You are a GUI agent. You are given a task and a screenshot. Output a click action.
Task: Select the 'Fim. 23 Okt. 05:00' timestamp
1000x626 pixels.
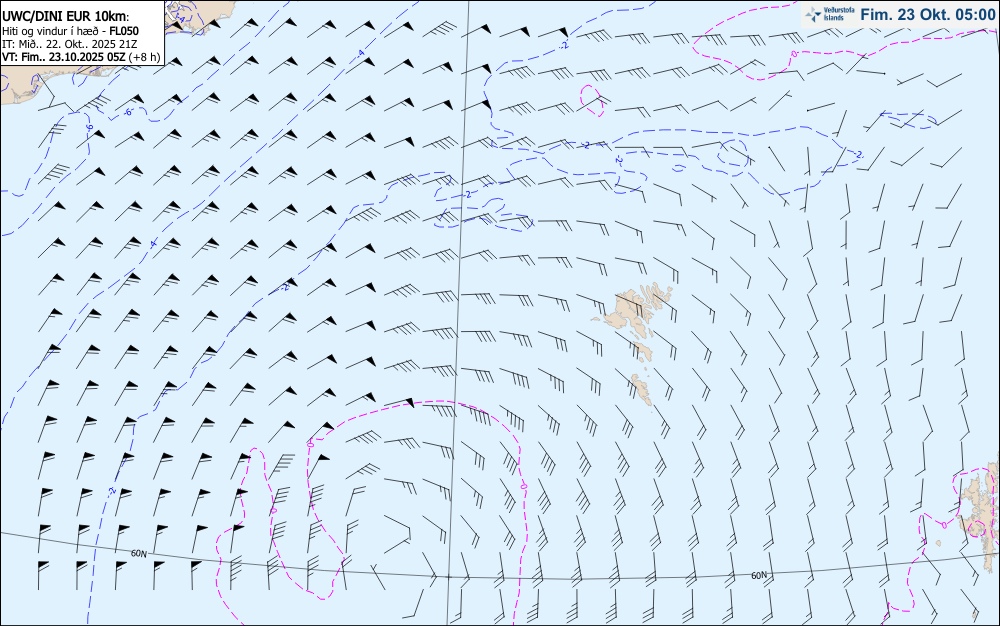pos(928,15)
